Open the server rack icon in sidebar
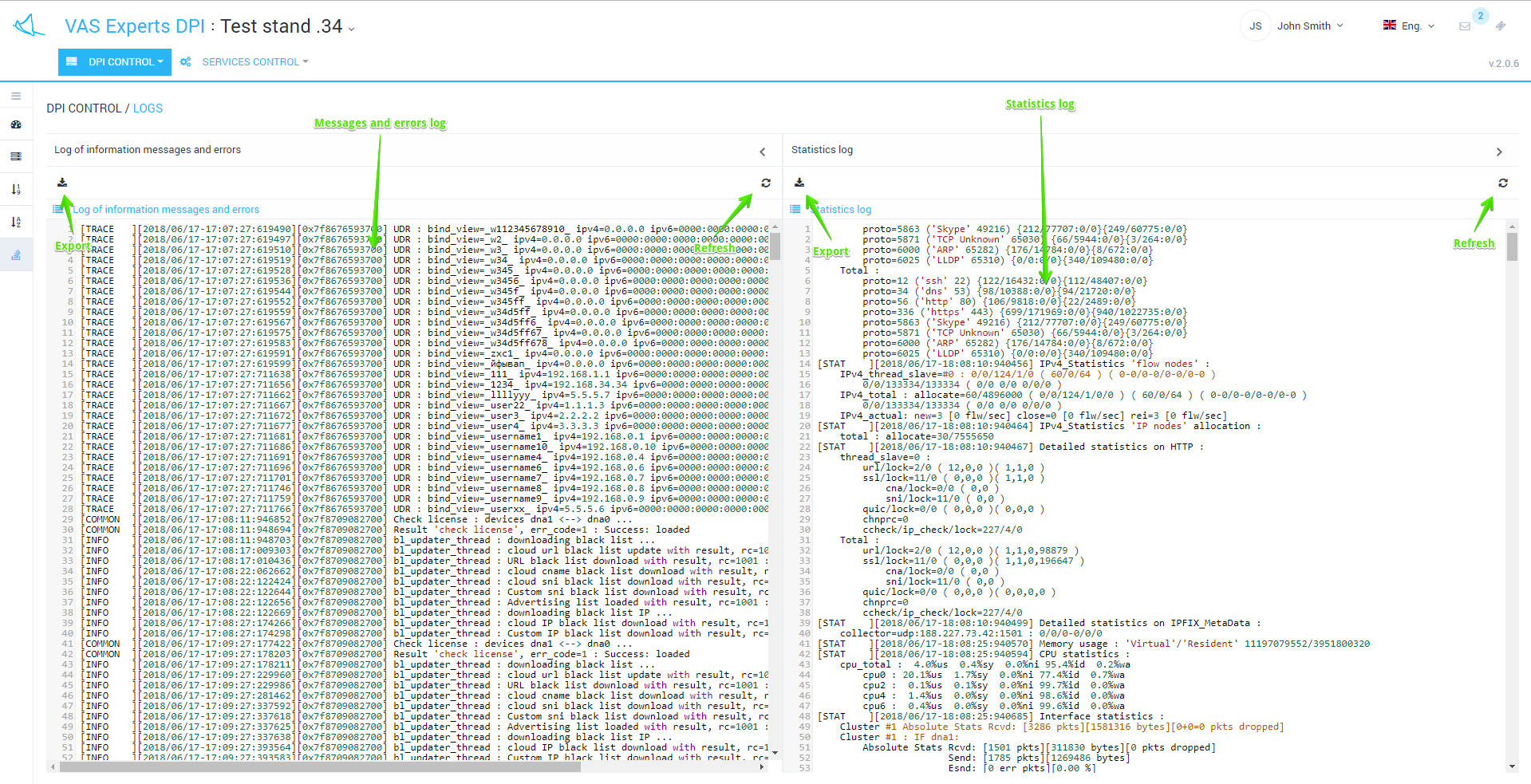 point(16,156)
